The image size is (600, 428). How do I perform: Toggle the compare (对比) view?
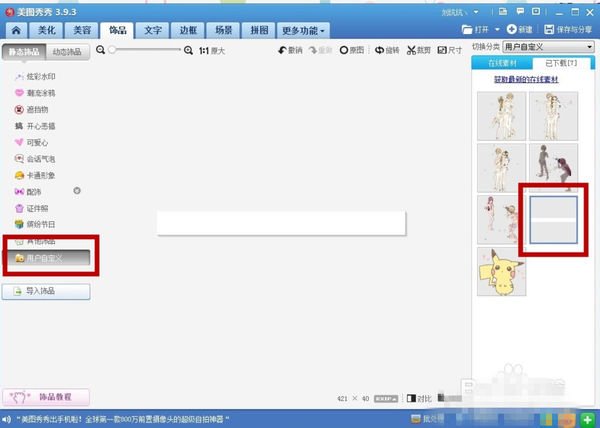tap(418, 398)
